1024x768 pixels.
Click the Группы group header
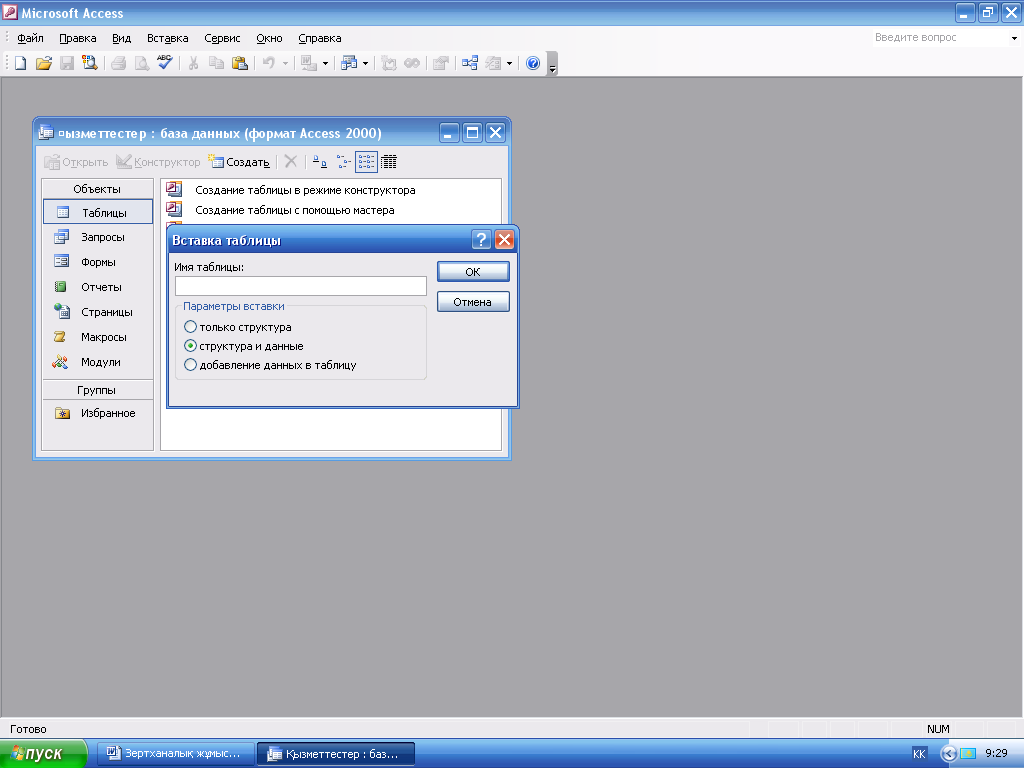(97, 390)
